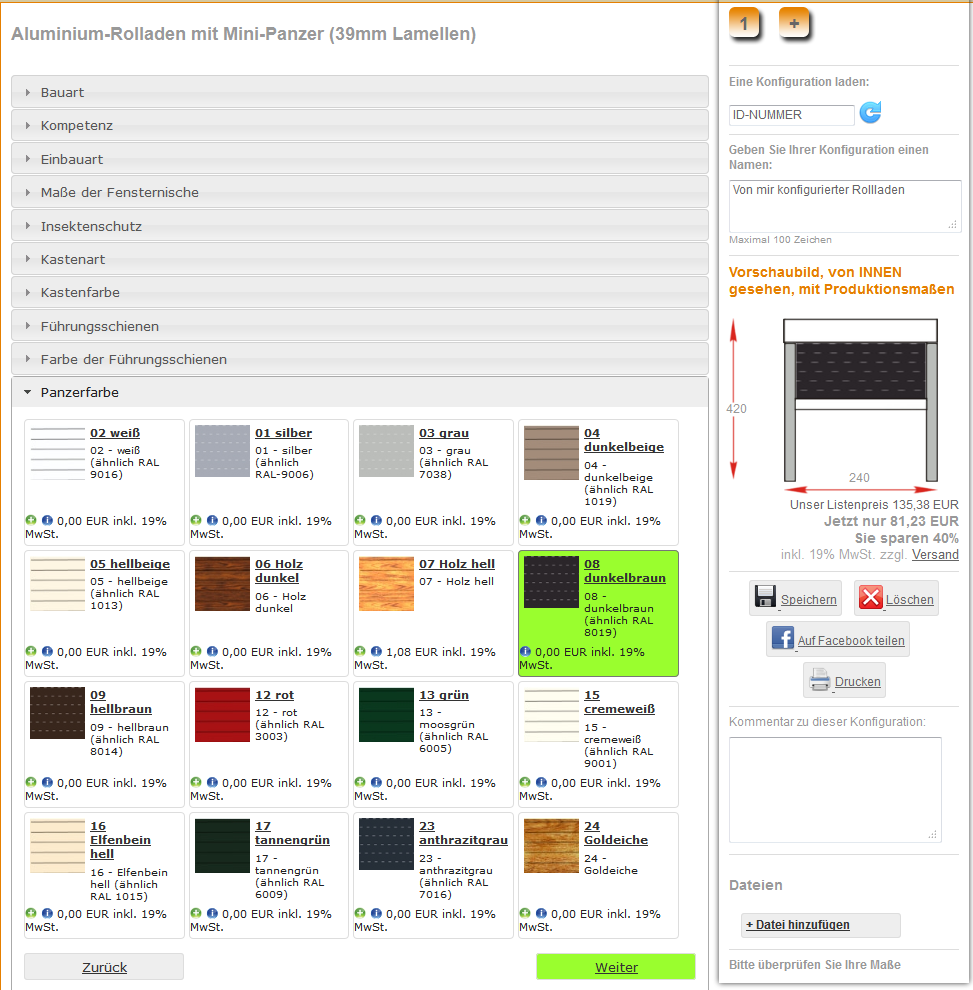Click the reload configuration arrow icon
Image resolution: width=973 pixels, height=990 pixels.
coord(870,113)
